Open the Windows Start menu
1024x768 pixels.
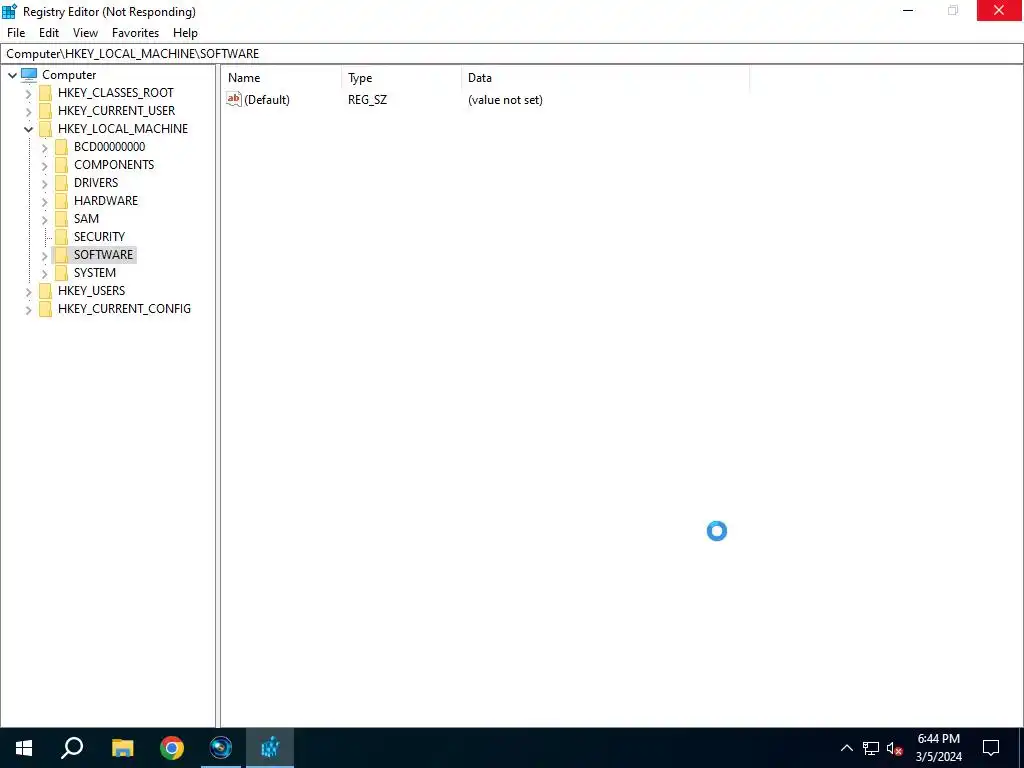24,748
